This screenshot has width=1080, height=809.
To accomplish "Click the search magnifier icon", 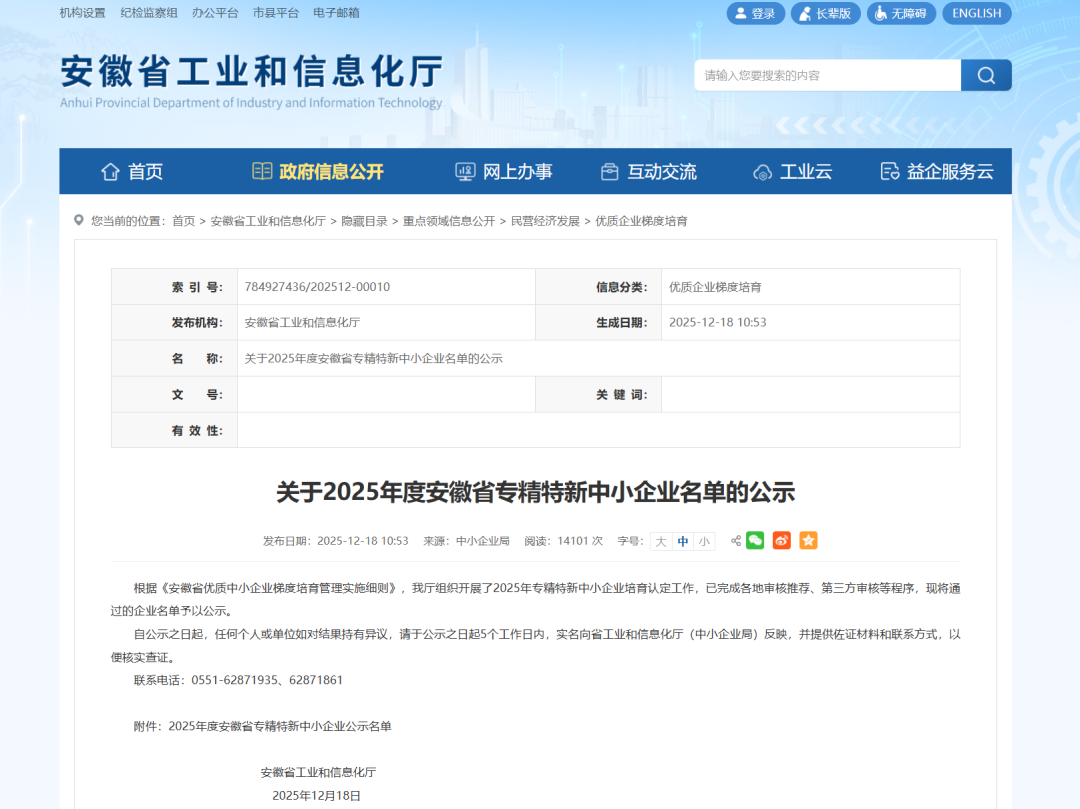I will click(x=985, y=74).
